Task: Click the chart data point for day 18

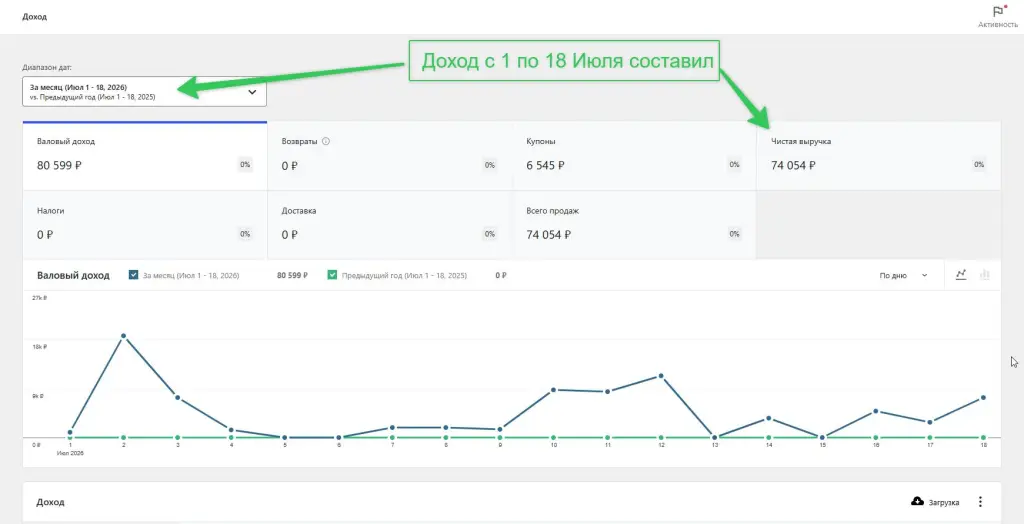Action: pyautogui.click(x=984, y=397)
